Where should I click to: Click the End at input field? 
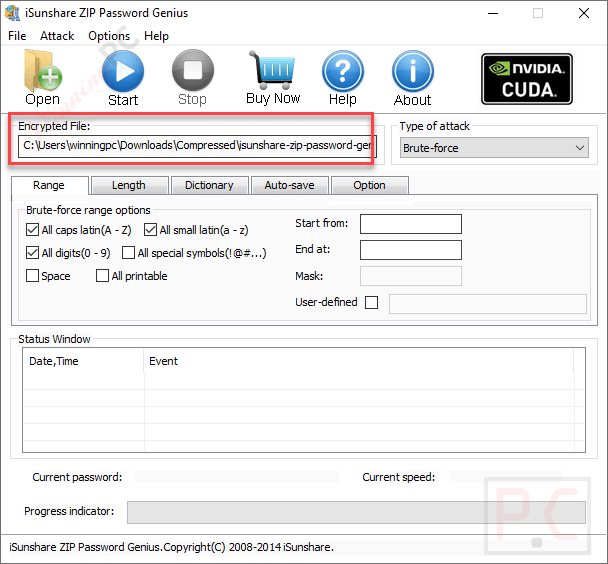tap(411, 250)
